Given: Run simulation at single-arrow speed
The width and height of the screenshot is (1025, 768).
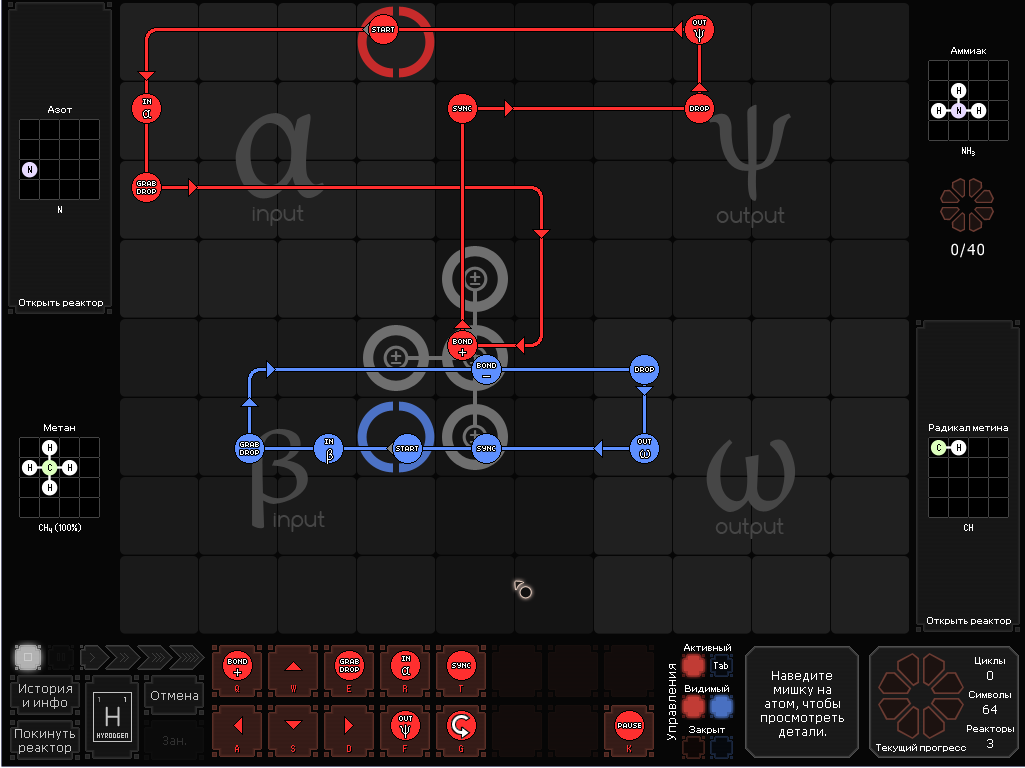Looking at the screenshot, I should point(92,656).
